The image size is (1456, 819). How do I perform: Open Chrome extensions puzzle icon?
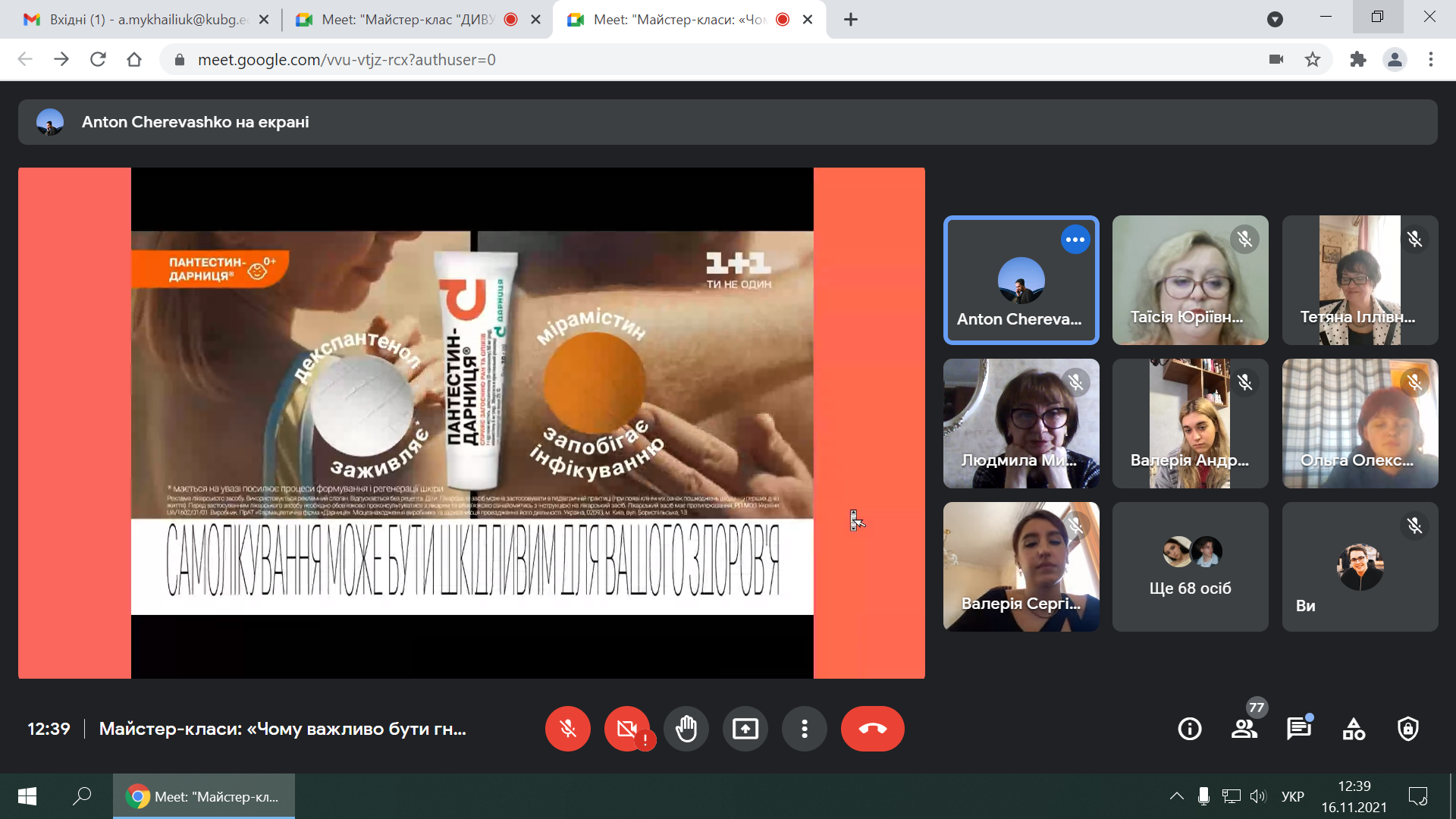1357,60
